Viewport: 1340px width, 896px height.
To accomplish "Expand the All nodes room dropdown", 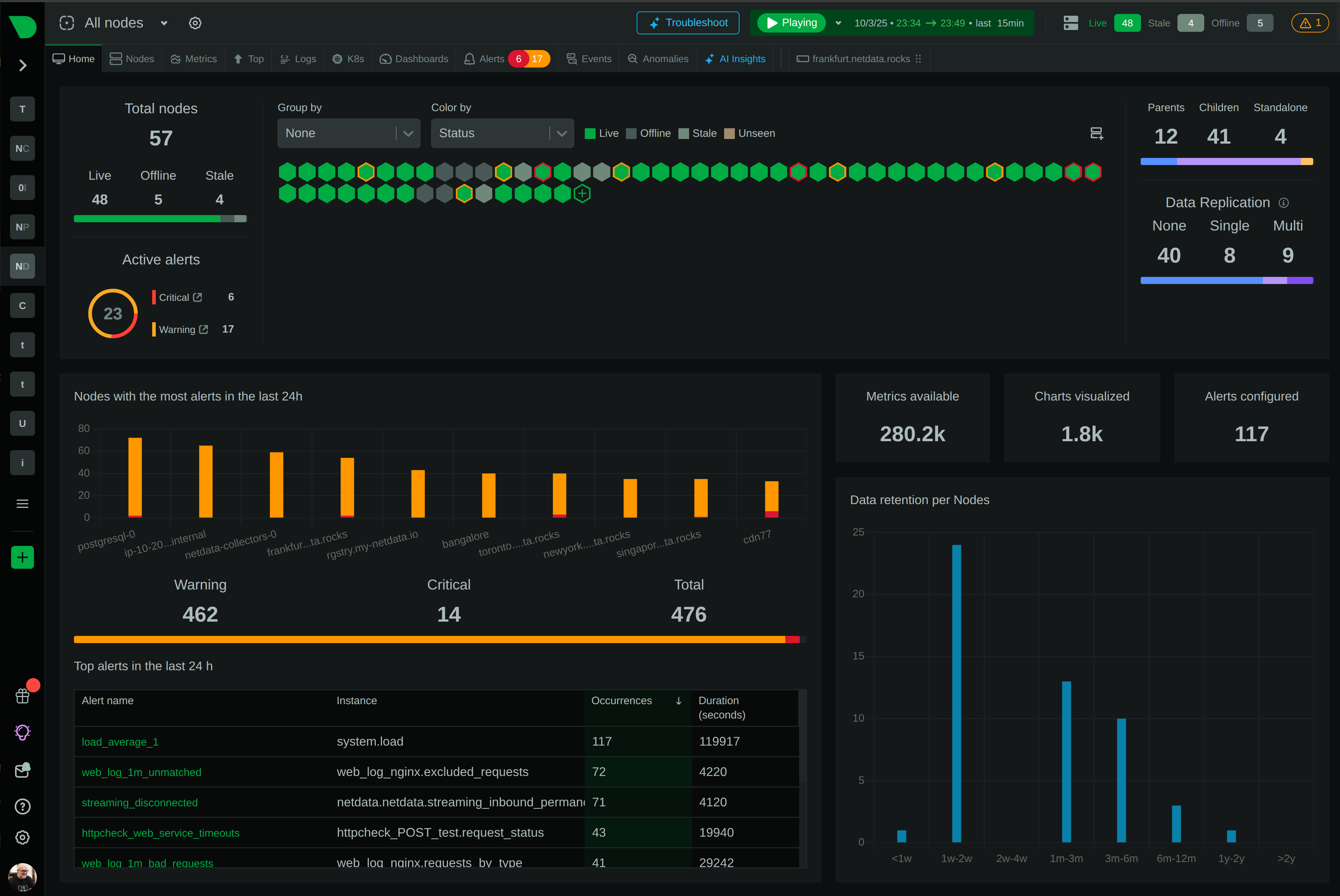I will coord(164,23).
